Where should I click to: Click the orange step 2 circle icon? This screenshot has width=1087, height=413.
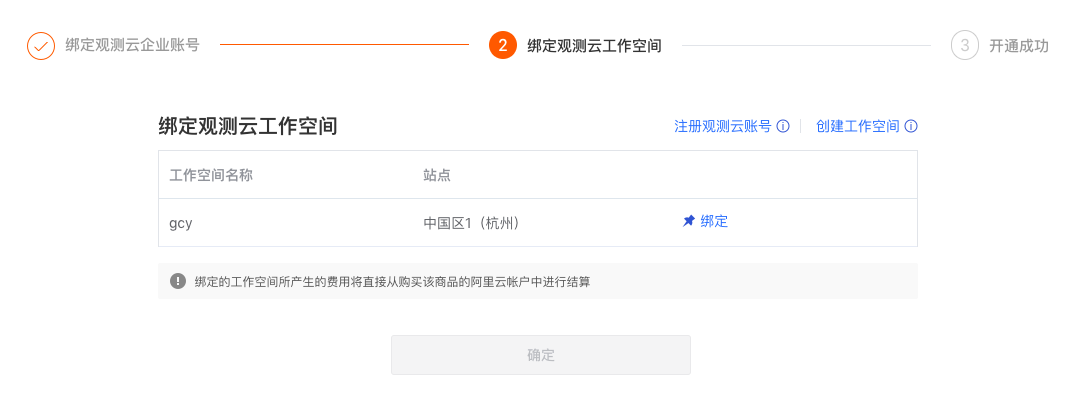(x=503, y=46)
